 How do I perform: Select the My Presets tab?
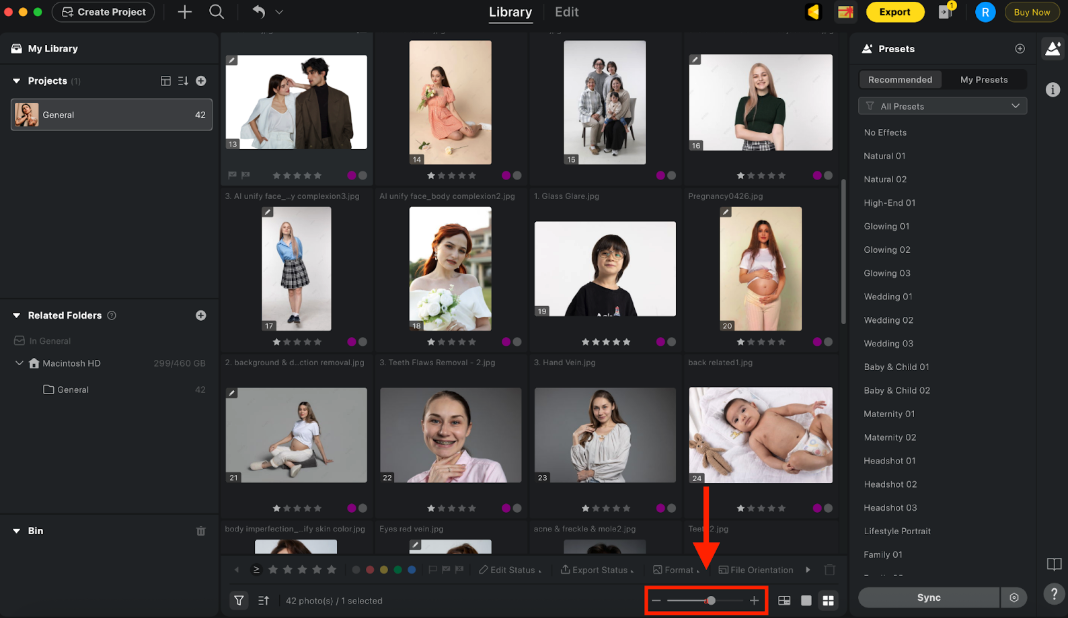pyautogui.click(x=986, y=79)
